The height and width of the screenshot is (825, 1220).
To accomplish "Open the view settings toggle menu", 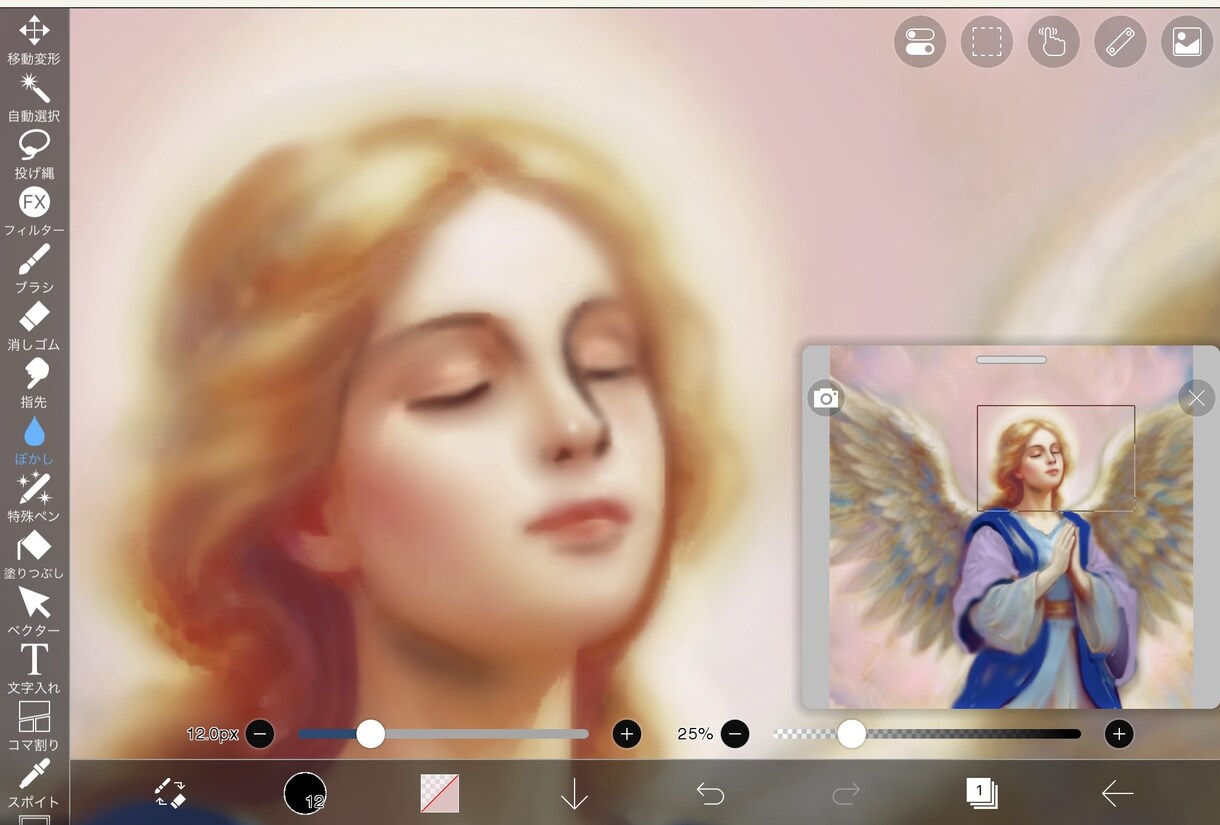I will 920,42.
